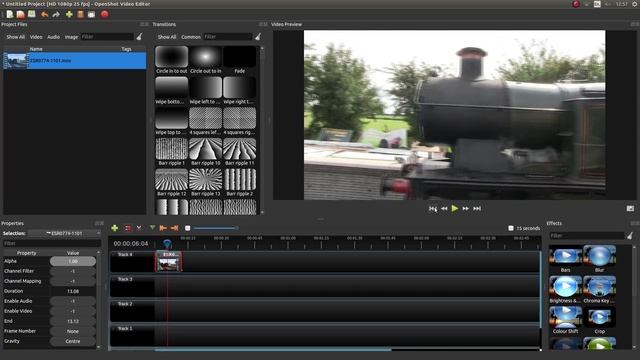This screenshot has height=360, width=640.
Task: Click the Alpha value slider
Action: point(73,261)
